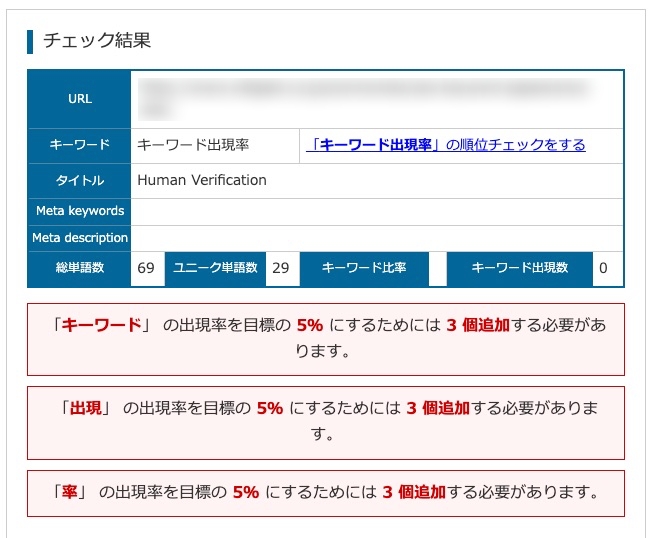
Task: Click the 「キーワード」 5% recommendation box
Action: click(x=326, y=339)
